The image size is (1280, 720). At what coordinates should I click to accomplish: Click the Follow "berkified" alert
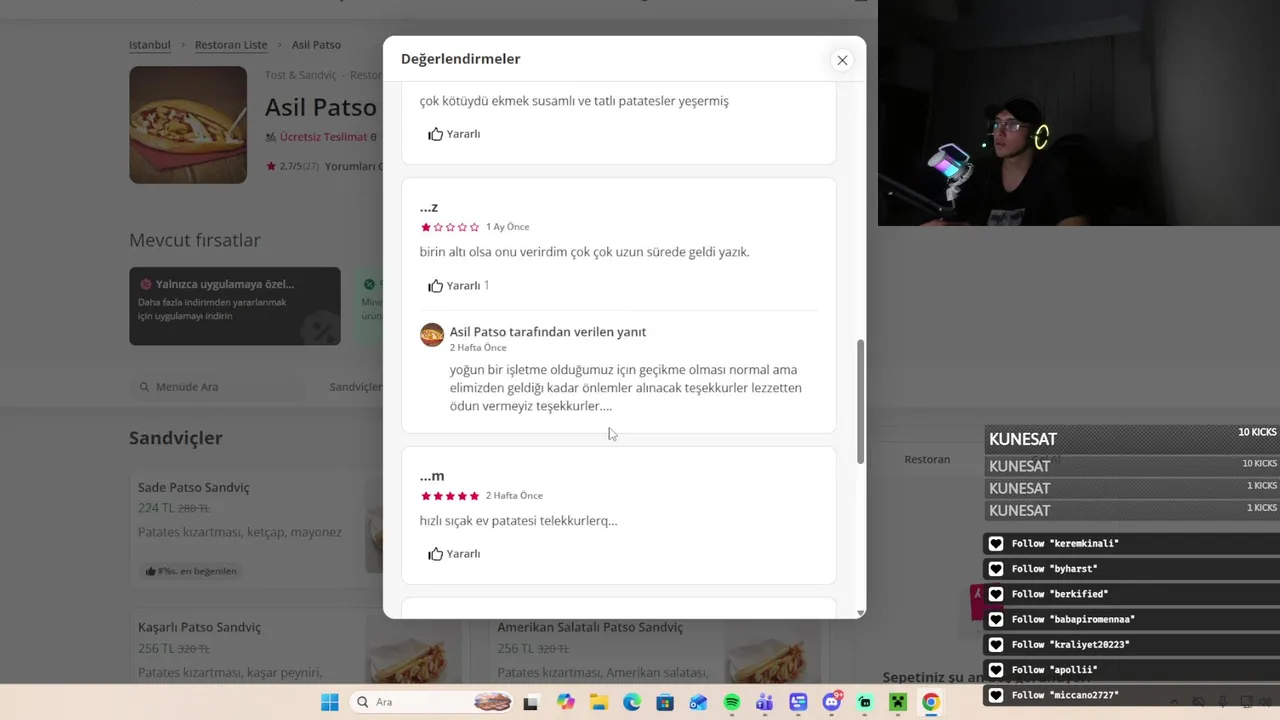[1132, 594]
